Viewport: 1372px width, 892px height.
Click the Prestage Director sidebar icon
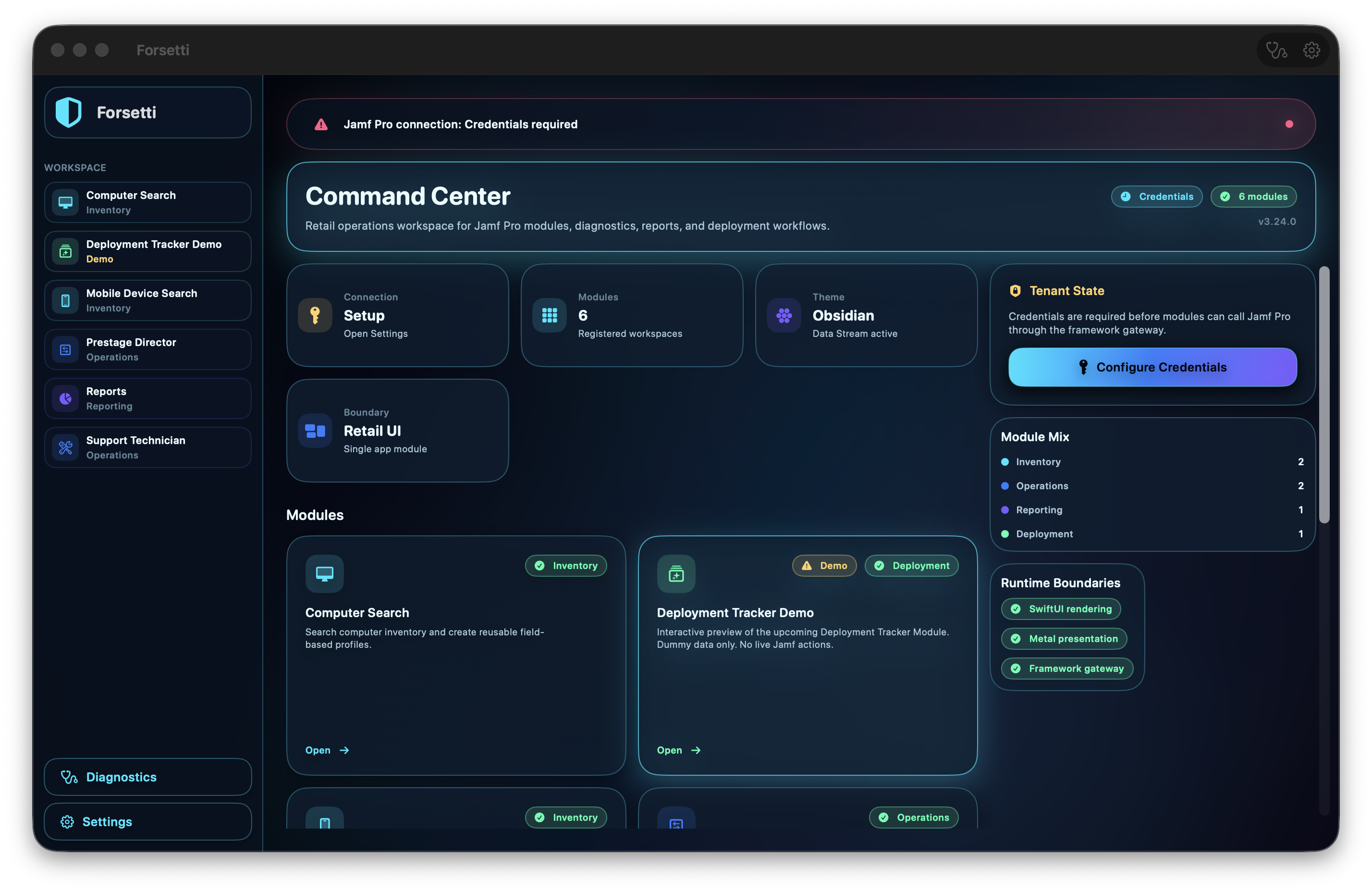point(65,349)
